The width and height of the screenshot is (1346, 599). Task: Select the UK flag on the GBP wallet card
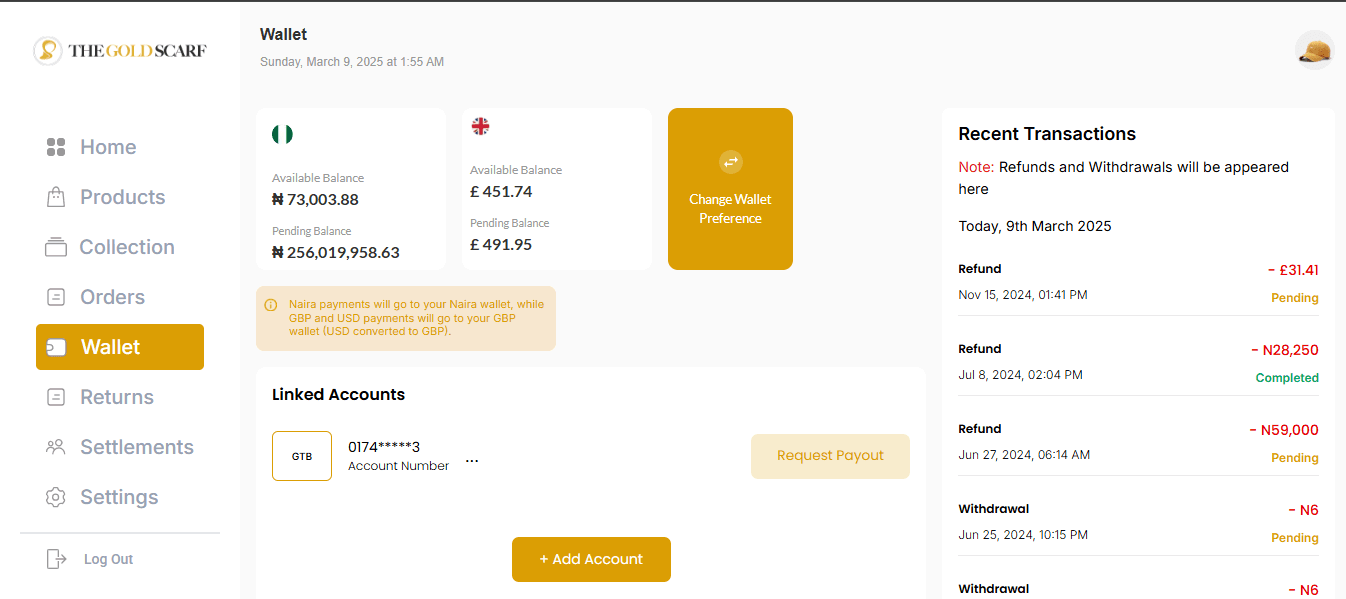click(x=480, y=127)
